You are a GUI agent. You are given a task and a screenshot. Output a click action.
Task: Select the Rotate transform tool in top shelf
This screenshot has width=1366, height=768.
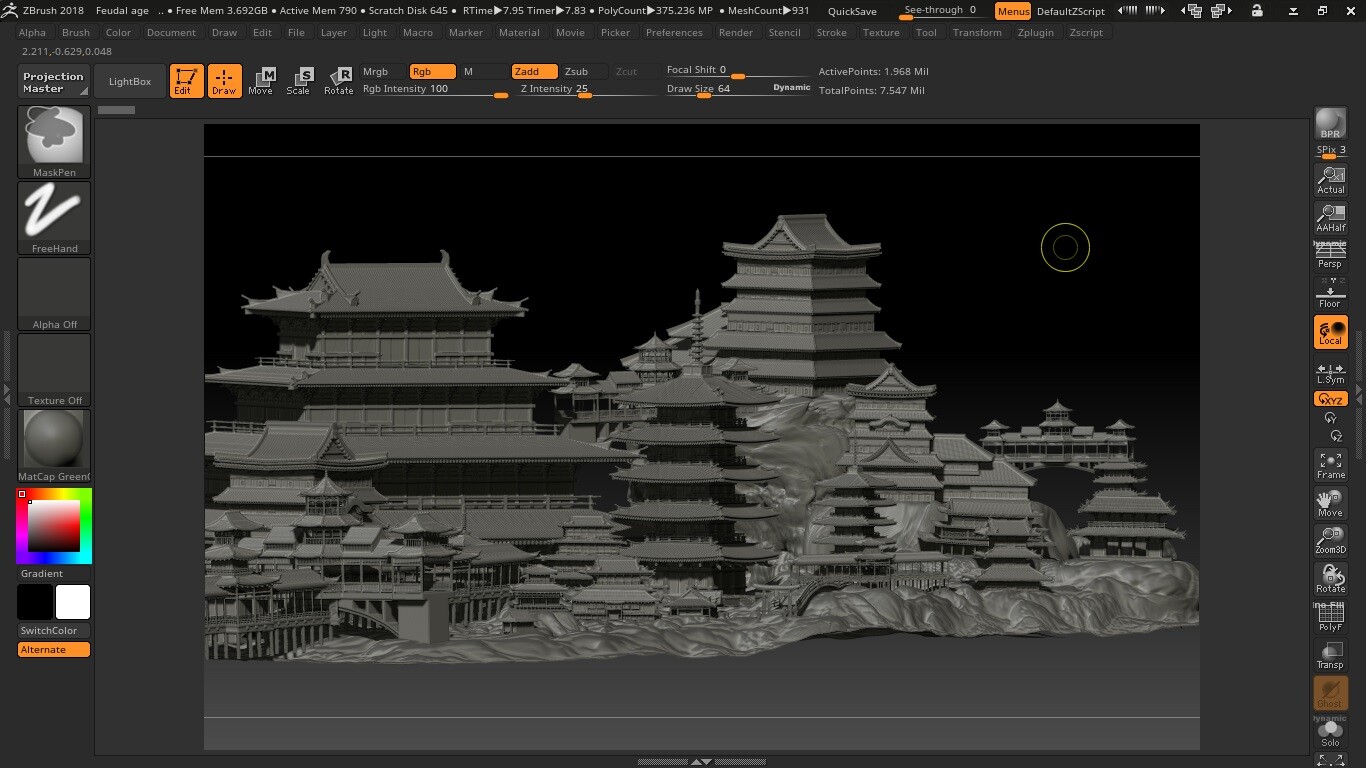click(338, 81)
